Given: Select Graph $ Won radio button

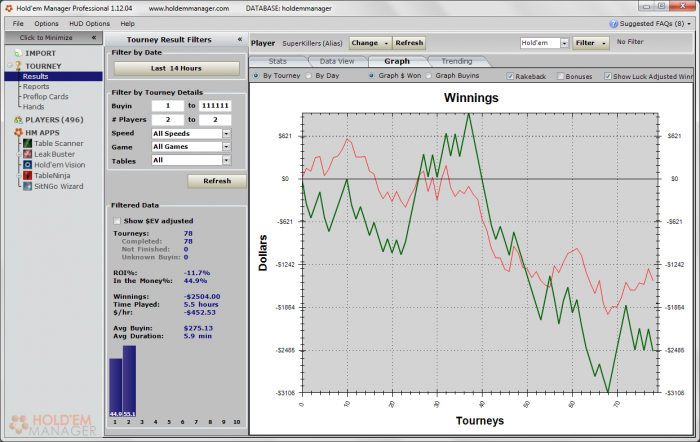Looking at the screenshot, I should [x=371, y=75].
